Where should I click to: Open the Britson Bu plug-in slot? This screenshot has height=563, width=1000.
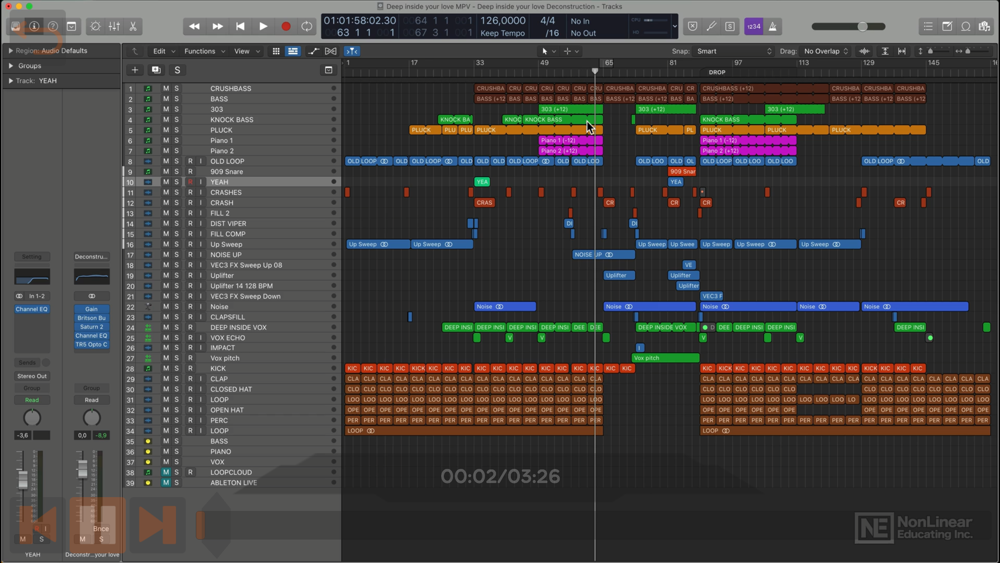[x=92, y=318]
